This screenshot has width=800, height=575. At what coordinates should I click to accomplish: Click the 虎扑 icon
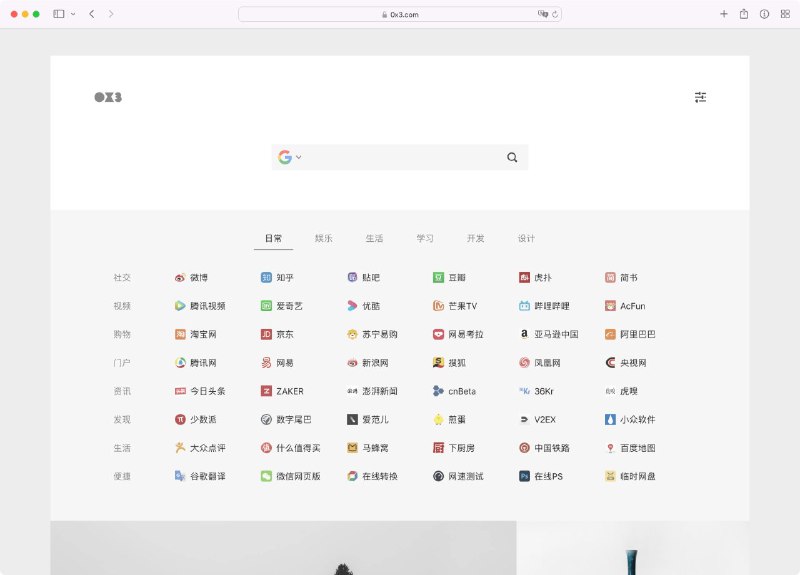tap(524, 278)
